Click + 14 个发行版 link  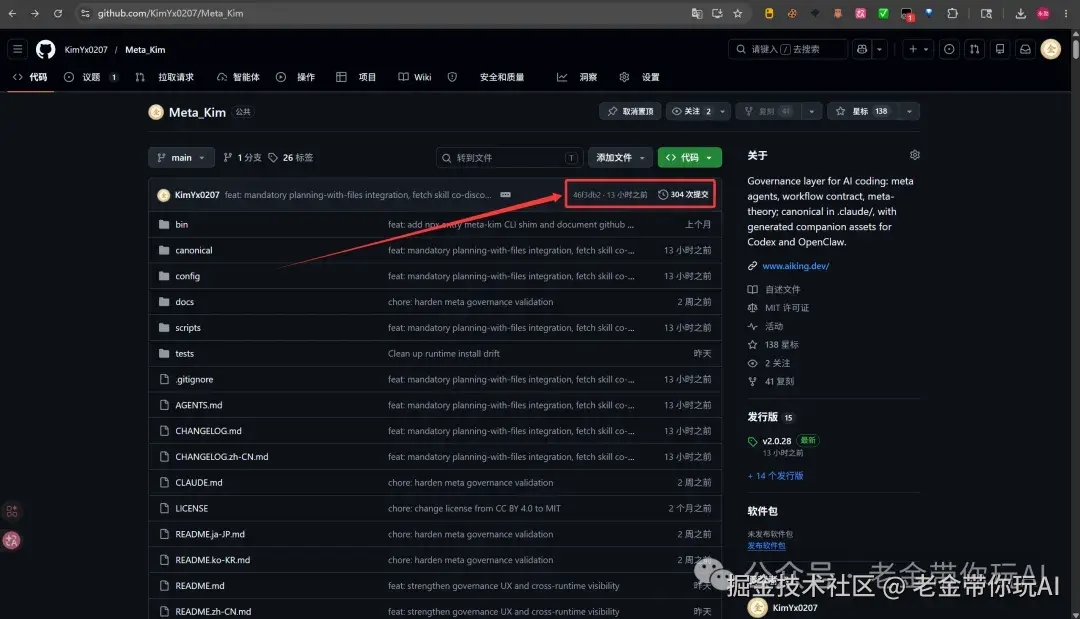point(776,476)
